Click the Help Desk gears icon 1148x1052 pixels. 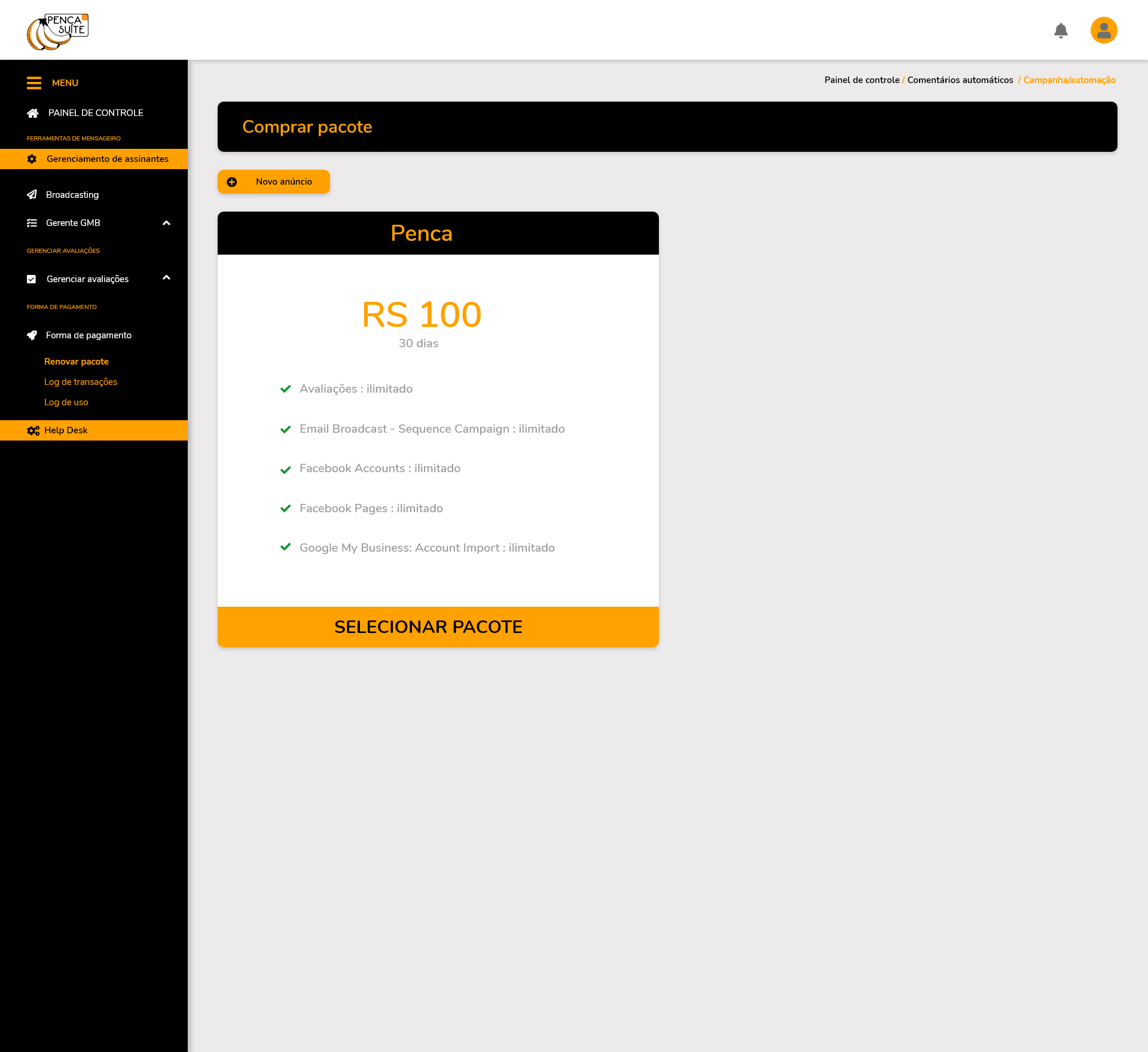33,430
